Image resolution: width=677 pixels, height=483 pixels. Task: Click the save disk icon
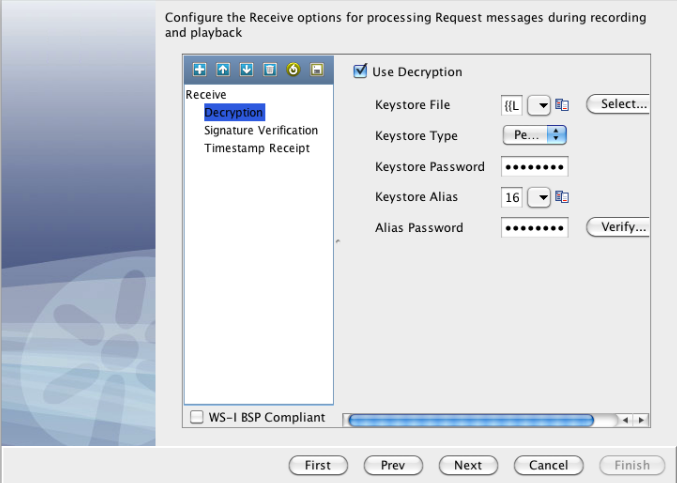coord(316,70)
